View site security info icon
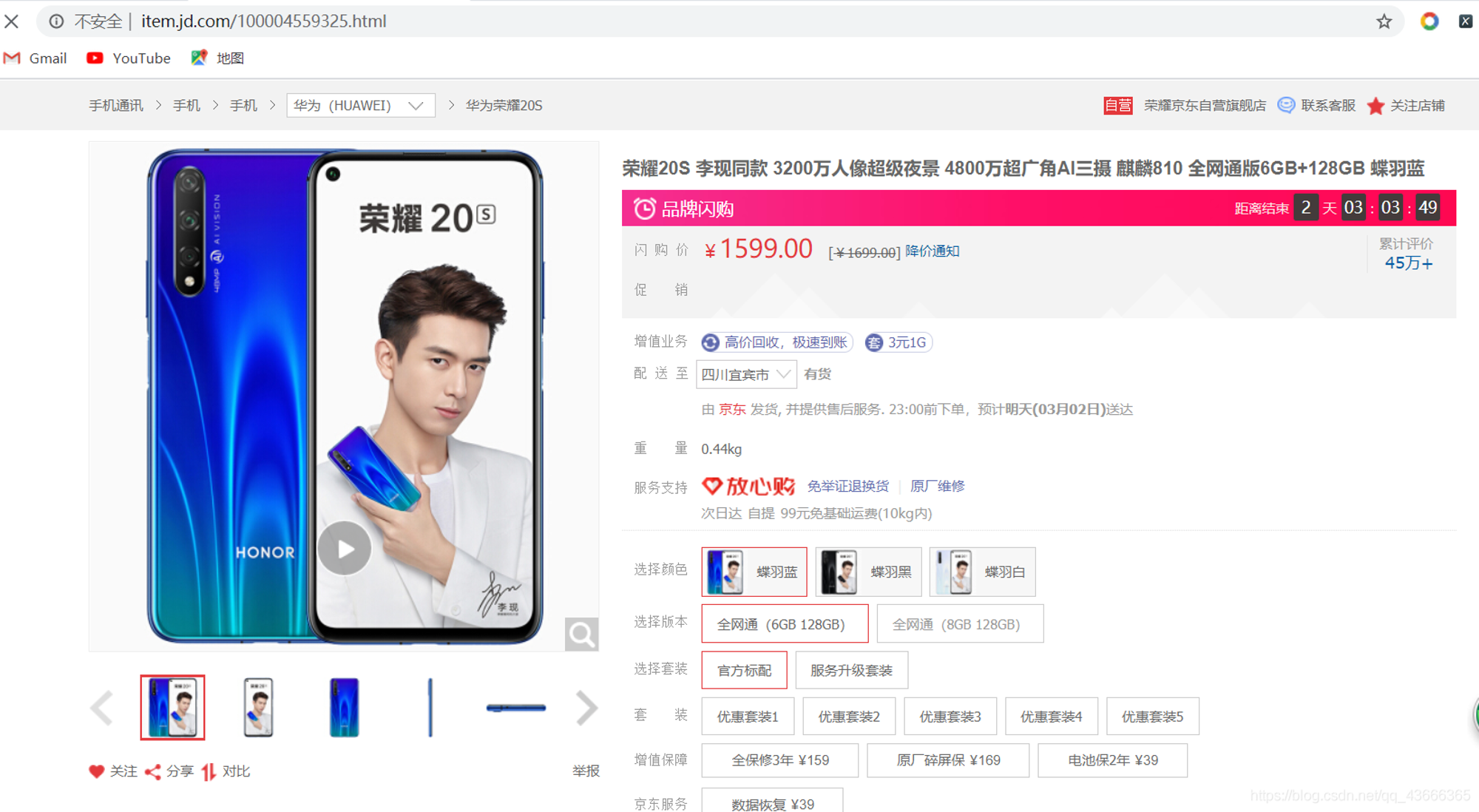 pos(57,21)
